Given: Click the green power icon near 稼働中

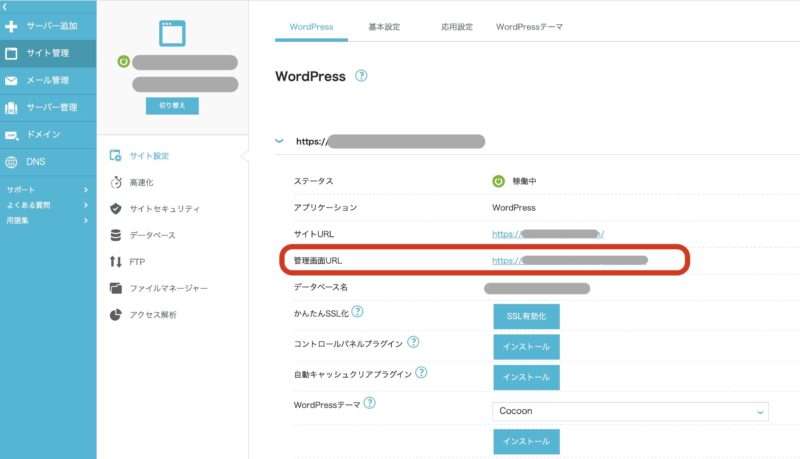Looking at the screenshot, I should pyautogui.click(x=498, y=181).
